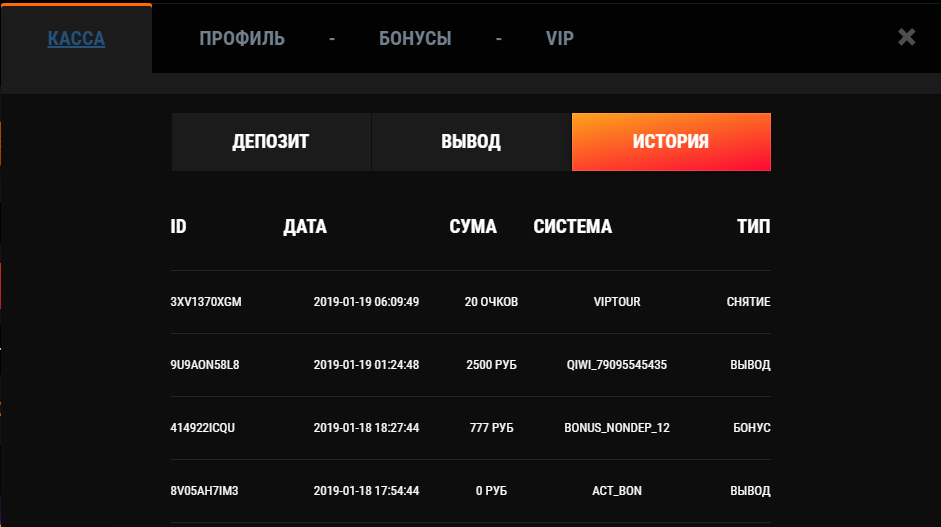
Task: Open the КАССА tab
Action: point(76,39)
